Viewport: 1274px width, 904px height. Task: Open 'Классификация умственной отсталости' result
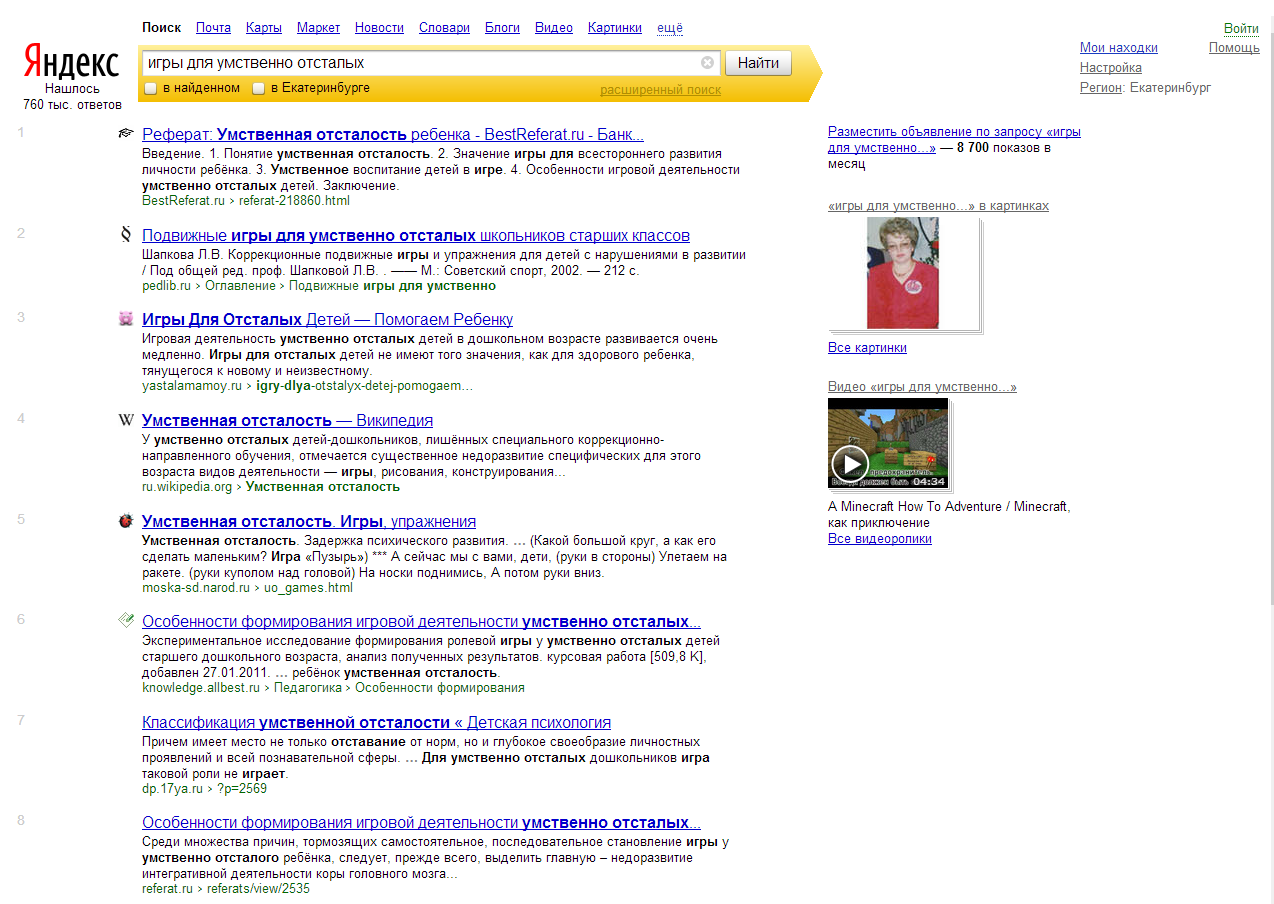coord(376,723)
